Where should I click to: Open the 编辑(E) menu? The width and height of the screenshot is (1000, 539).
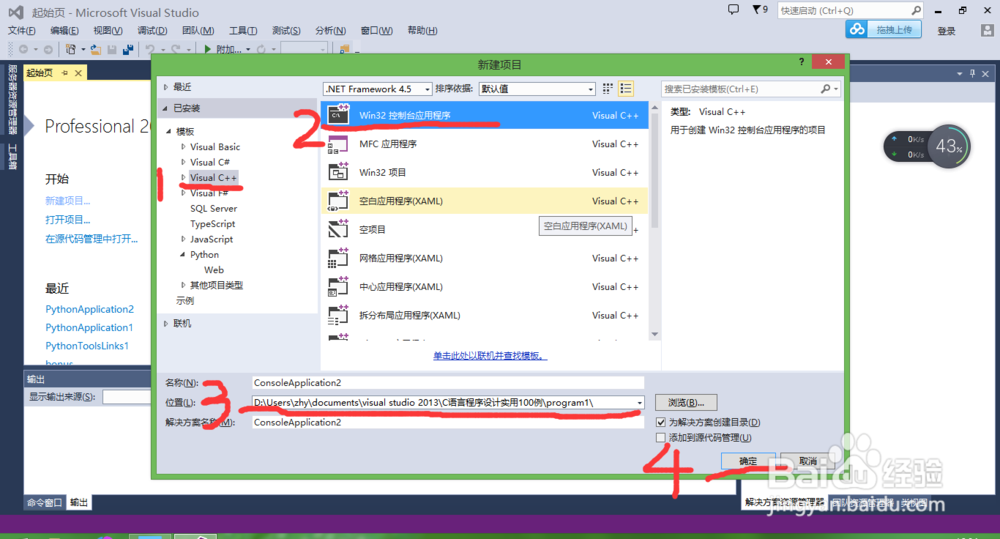(x=64, y=31)
